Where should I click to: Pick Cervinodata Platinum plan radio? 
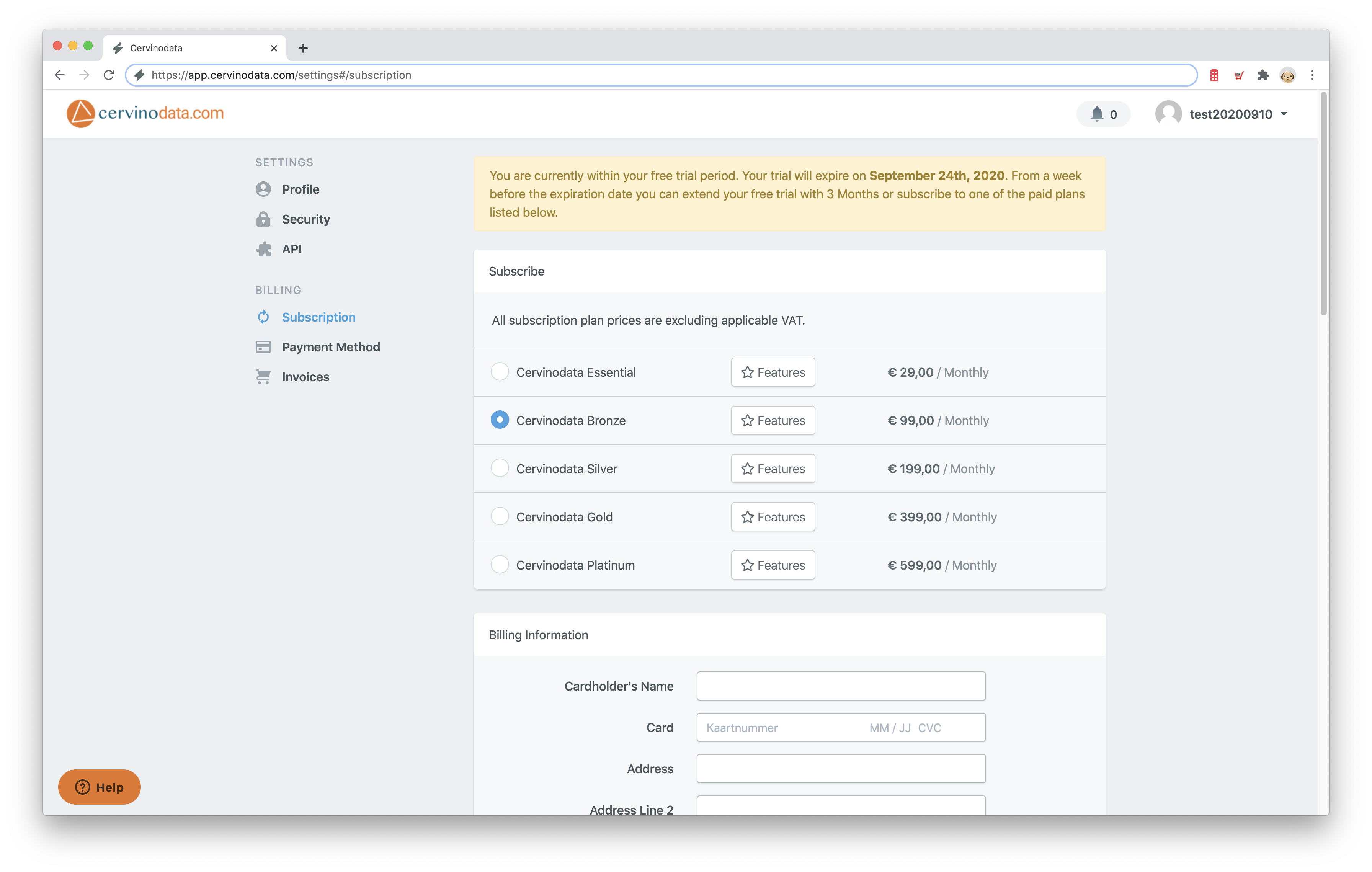pyautogui.click(x=500, y=565)
